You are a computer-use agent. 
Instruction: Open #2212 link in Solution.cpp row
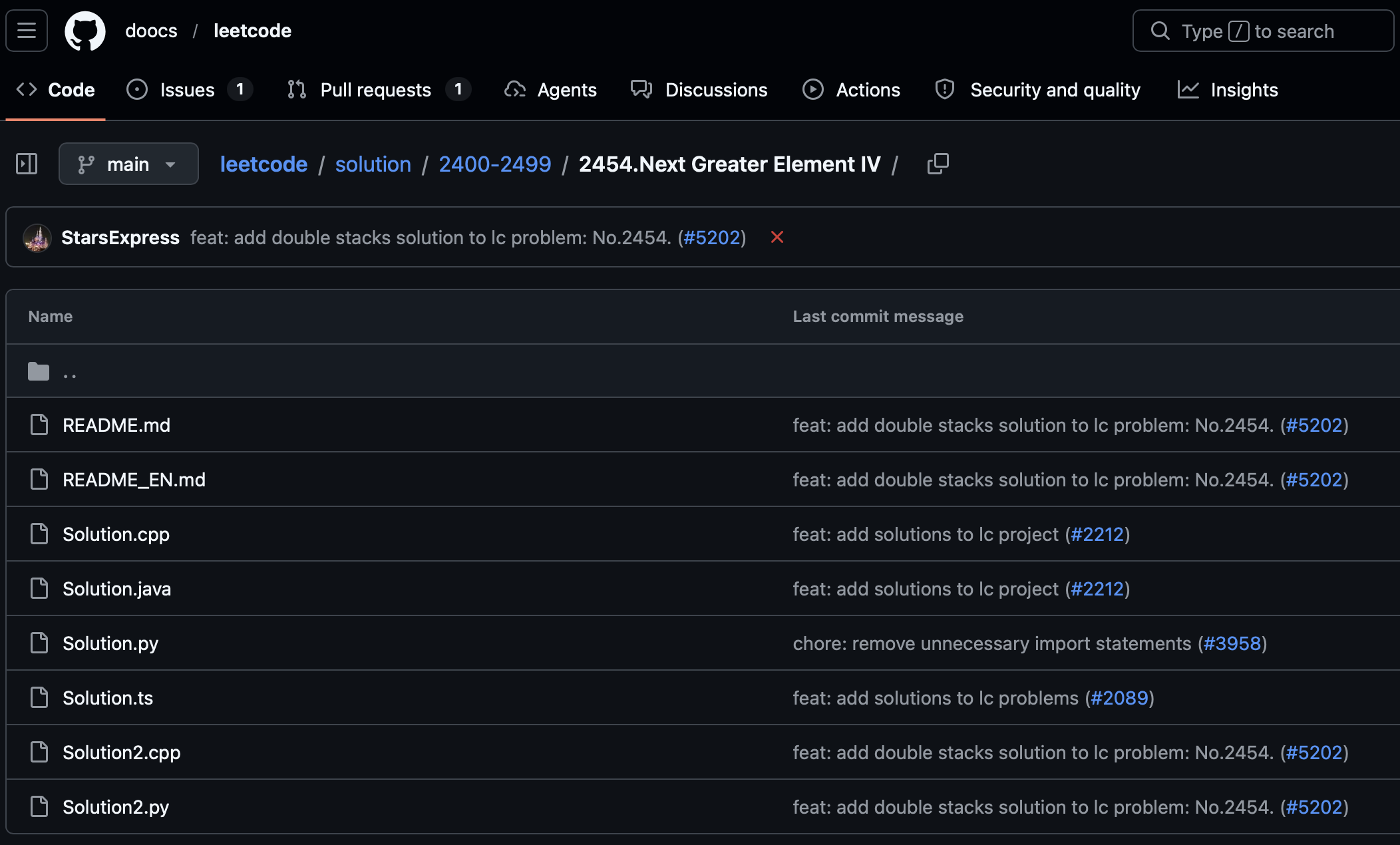(1097, 534)
